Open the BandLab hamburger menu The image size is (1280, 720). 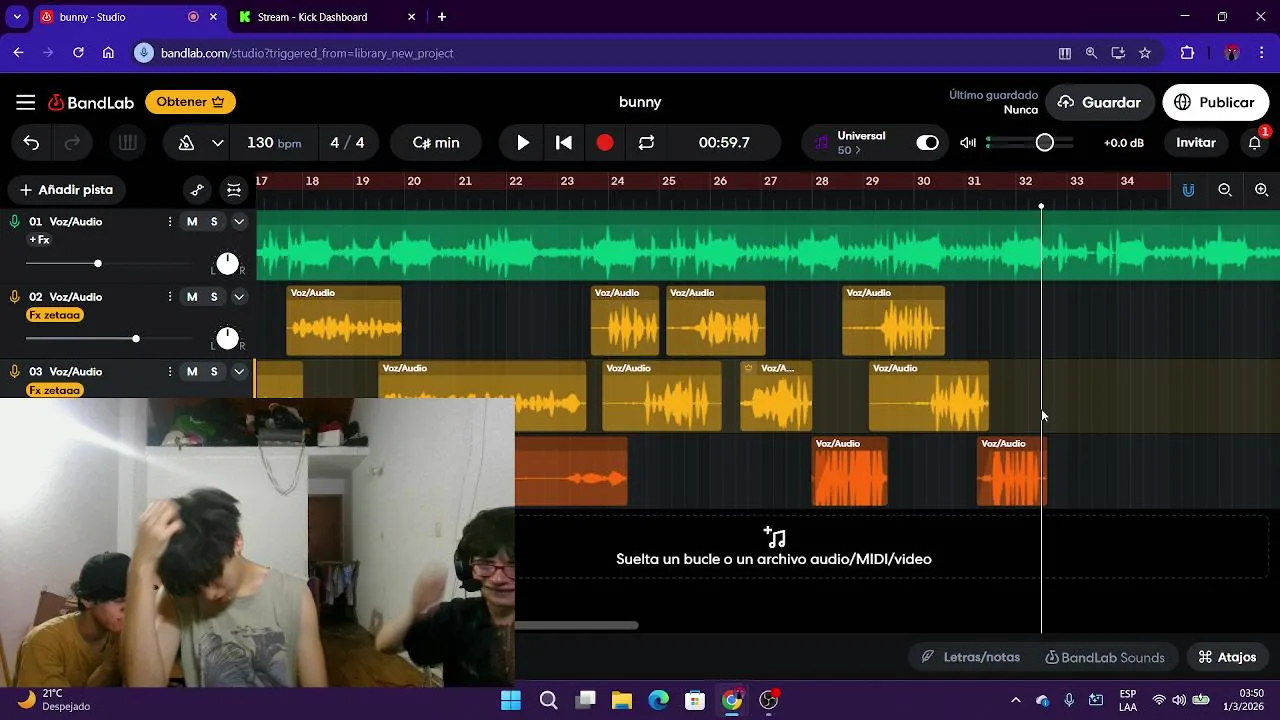click(x=26, y=102)
